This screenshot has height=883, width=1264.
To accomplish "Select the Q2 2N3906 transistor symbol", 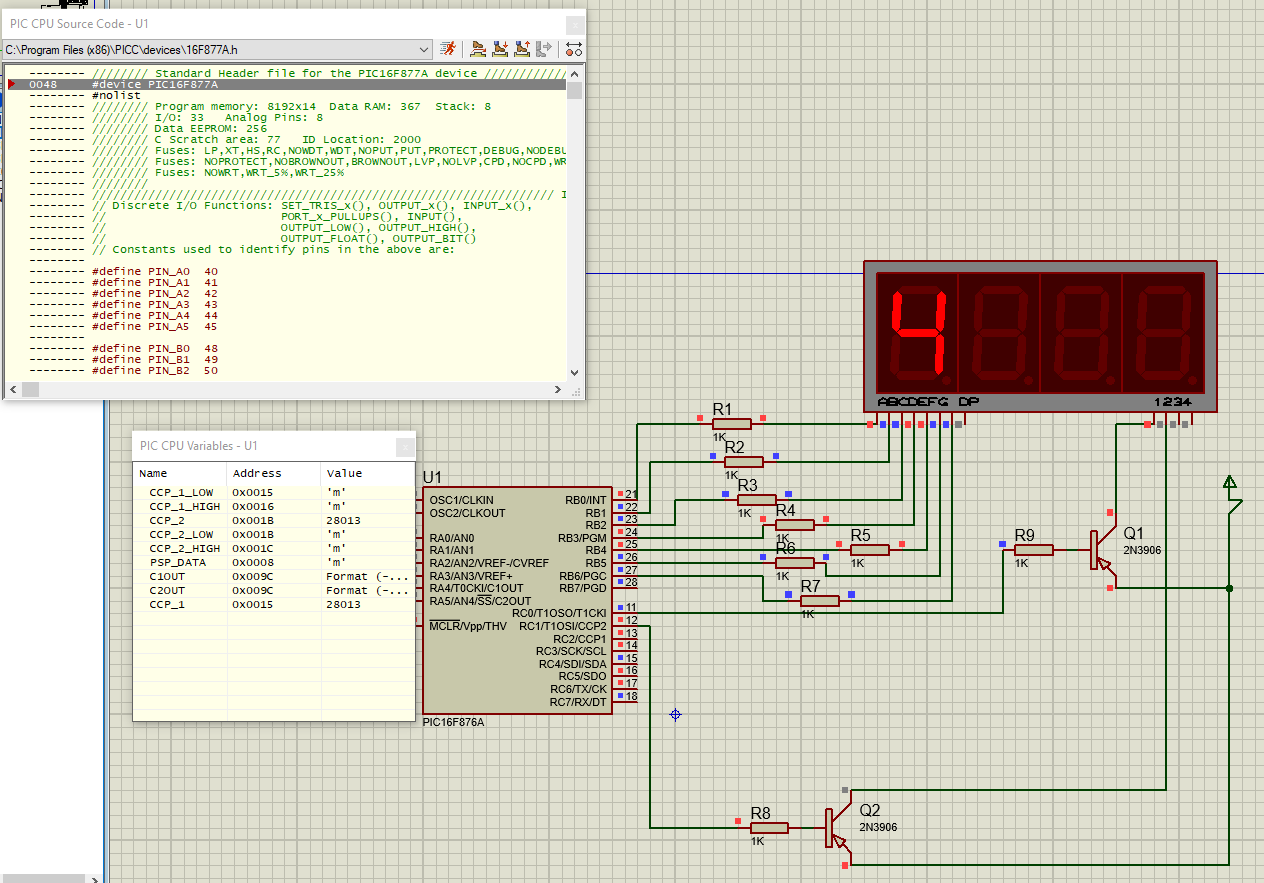I will point(838,828).
